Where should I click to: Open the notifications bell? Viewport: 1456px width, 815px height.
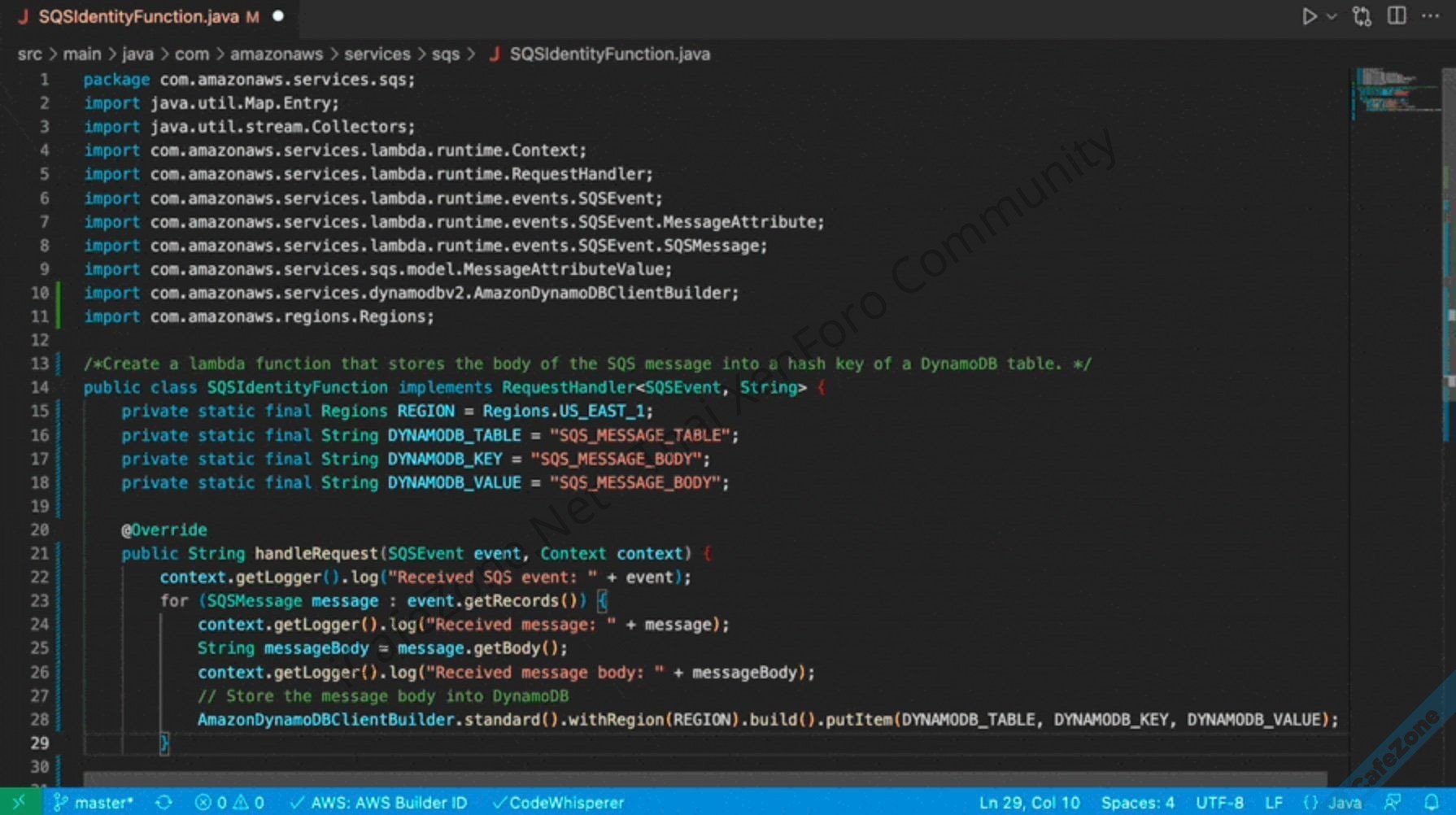(1432, 802)
